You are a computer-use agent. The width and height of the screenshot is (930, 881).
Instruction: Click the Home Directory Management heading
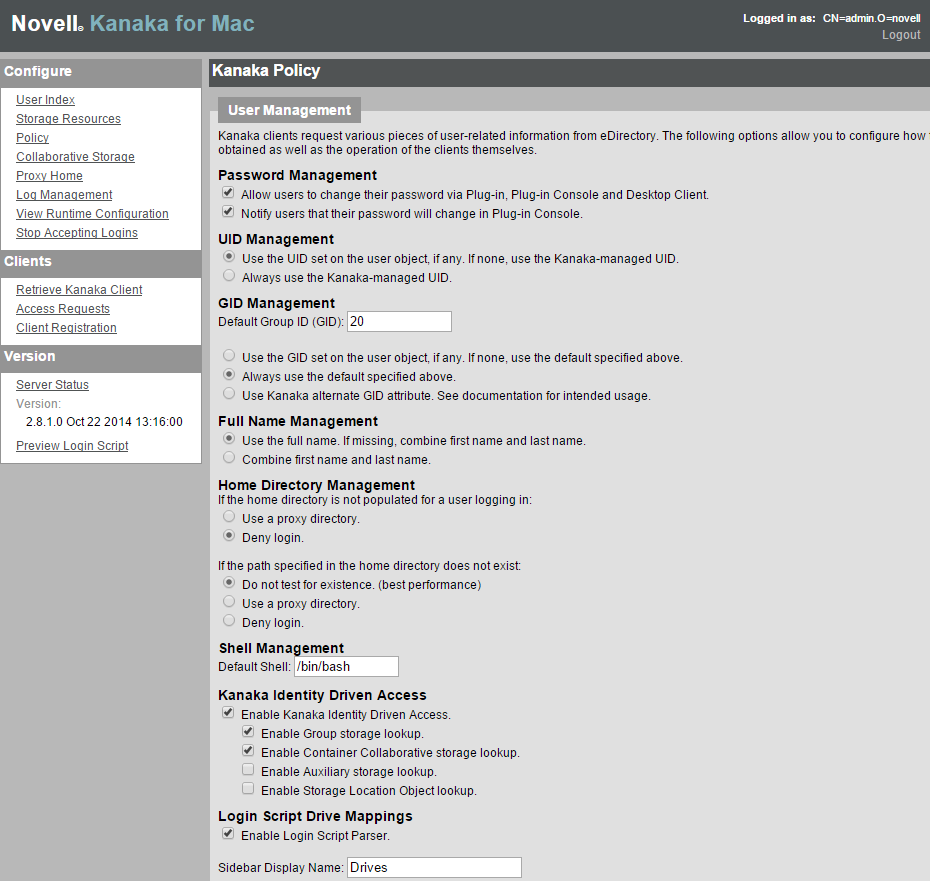point(317,485)
